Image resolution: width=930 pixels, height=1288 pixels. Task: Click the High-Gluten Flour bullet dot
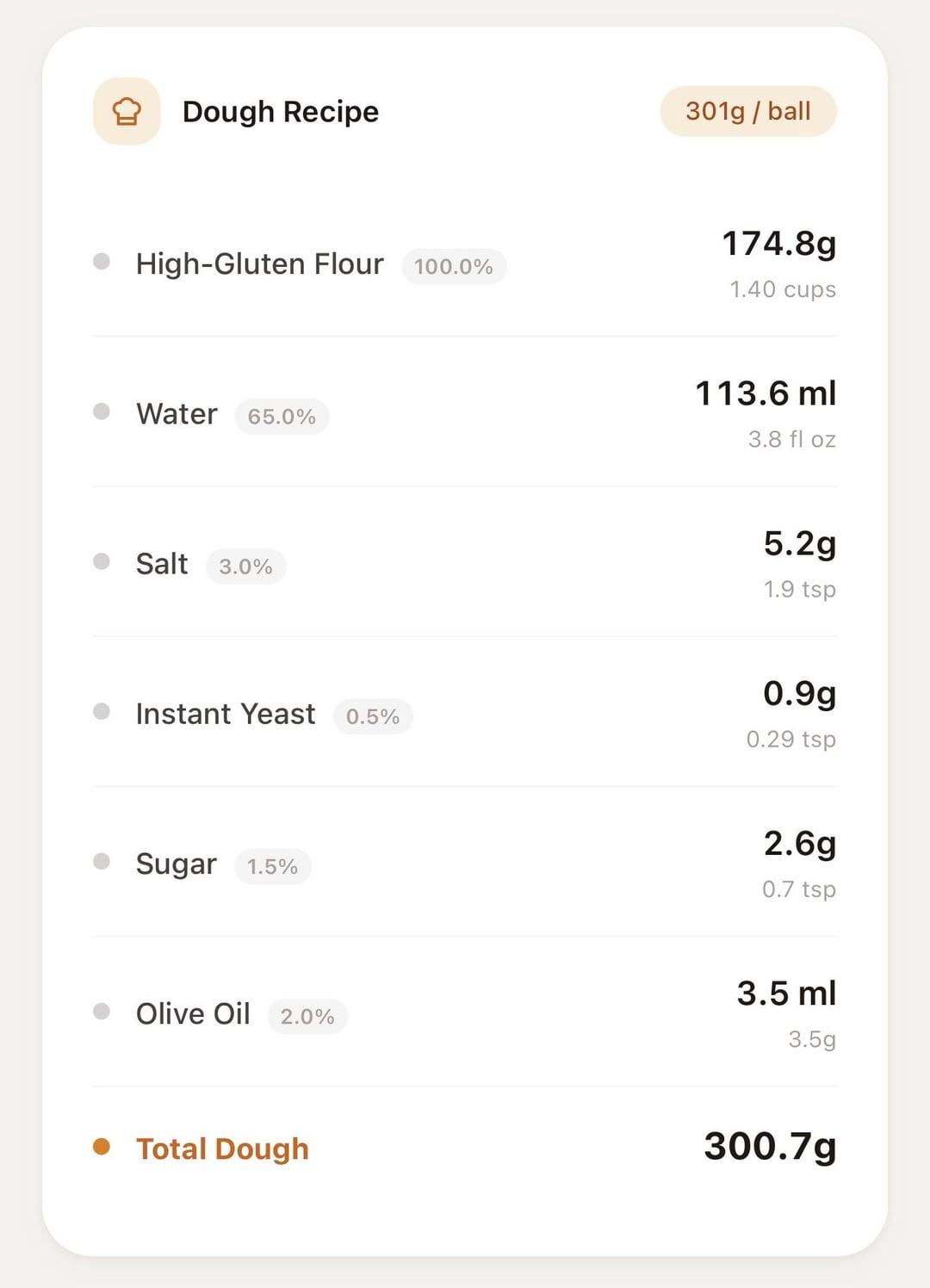(102, 261)
